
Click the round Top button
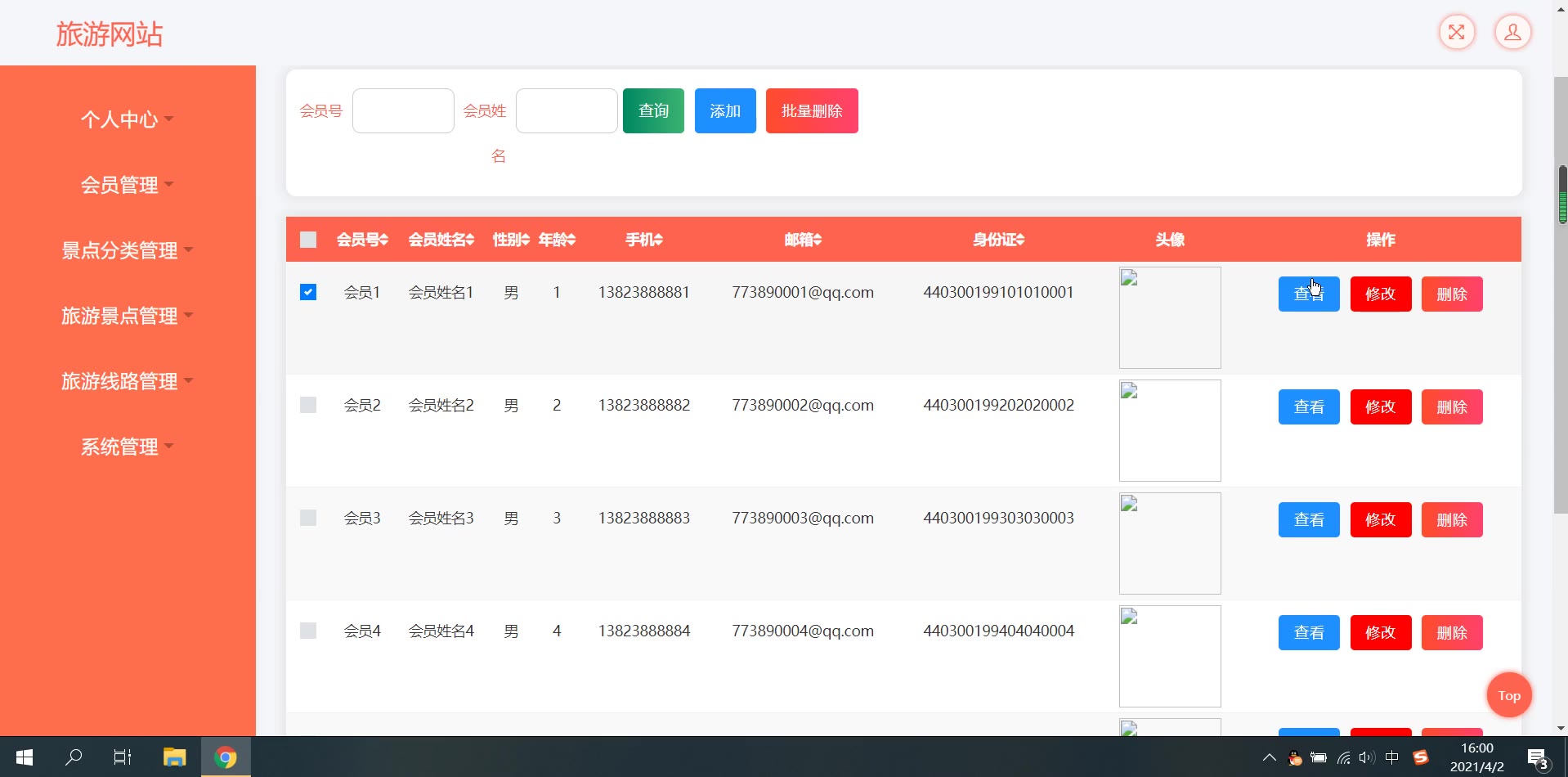click(1509, 695)
